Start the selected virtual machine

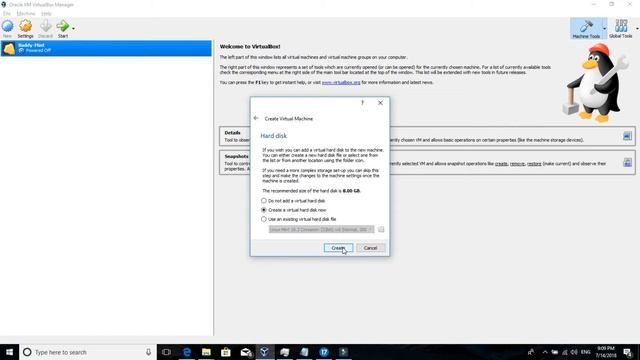coord(63,28)
